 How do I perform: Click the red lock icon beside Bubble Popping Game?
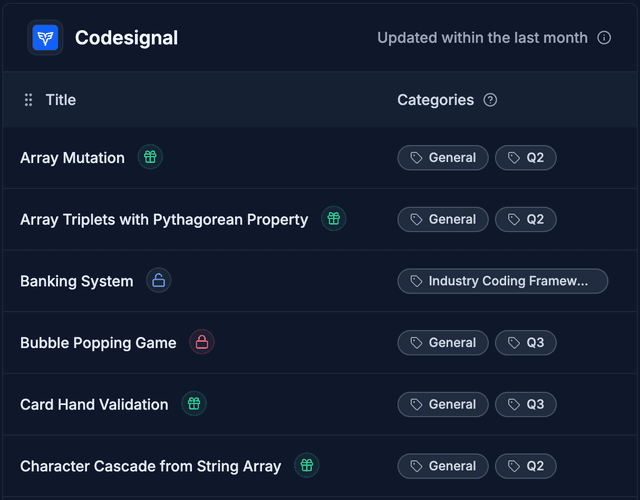tap(201, 343)
